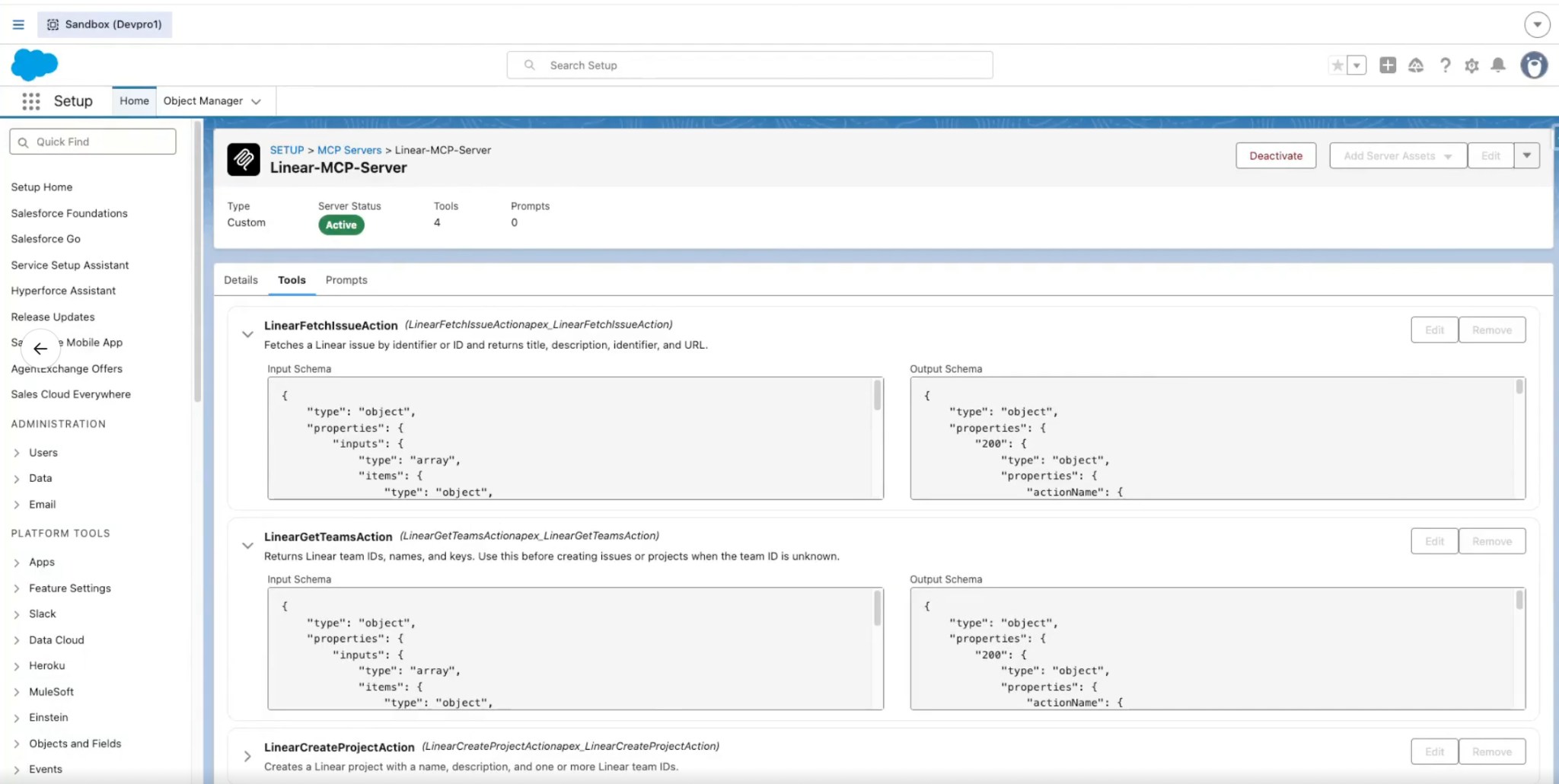Focus the Search Setup field

pyautogui.click(x=750, y=65)
